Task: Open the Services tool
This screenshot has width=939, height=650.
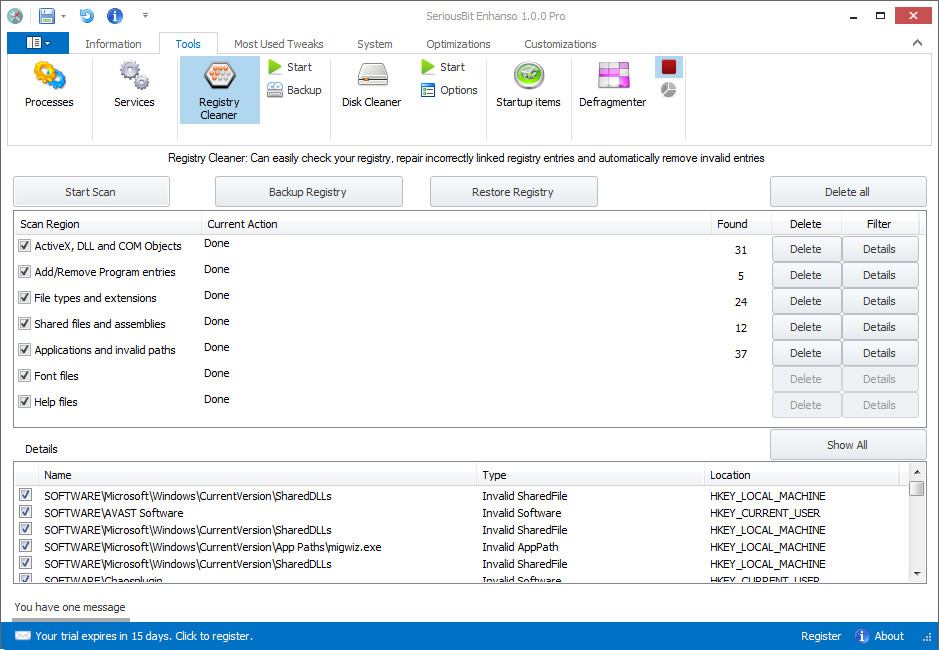Action: (134, 85)
